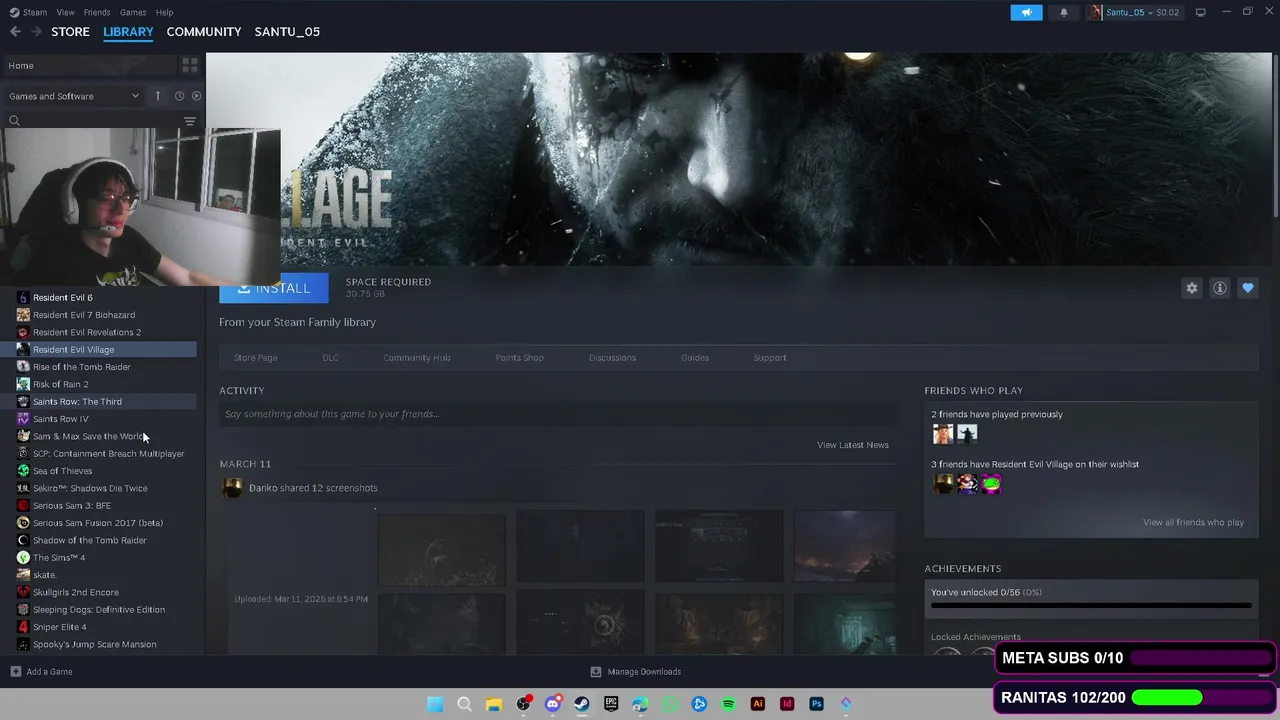Open Guides link
This screenshot has width=1280, height=720.
click(695, 357)
